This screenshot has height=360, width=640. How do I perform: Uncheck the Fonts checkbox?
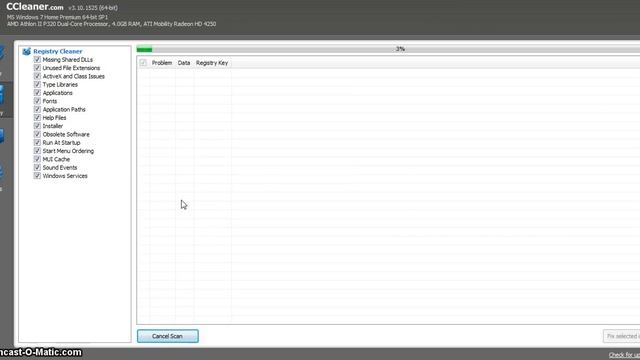pos(37,101)
